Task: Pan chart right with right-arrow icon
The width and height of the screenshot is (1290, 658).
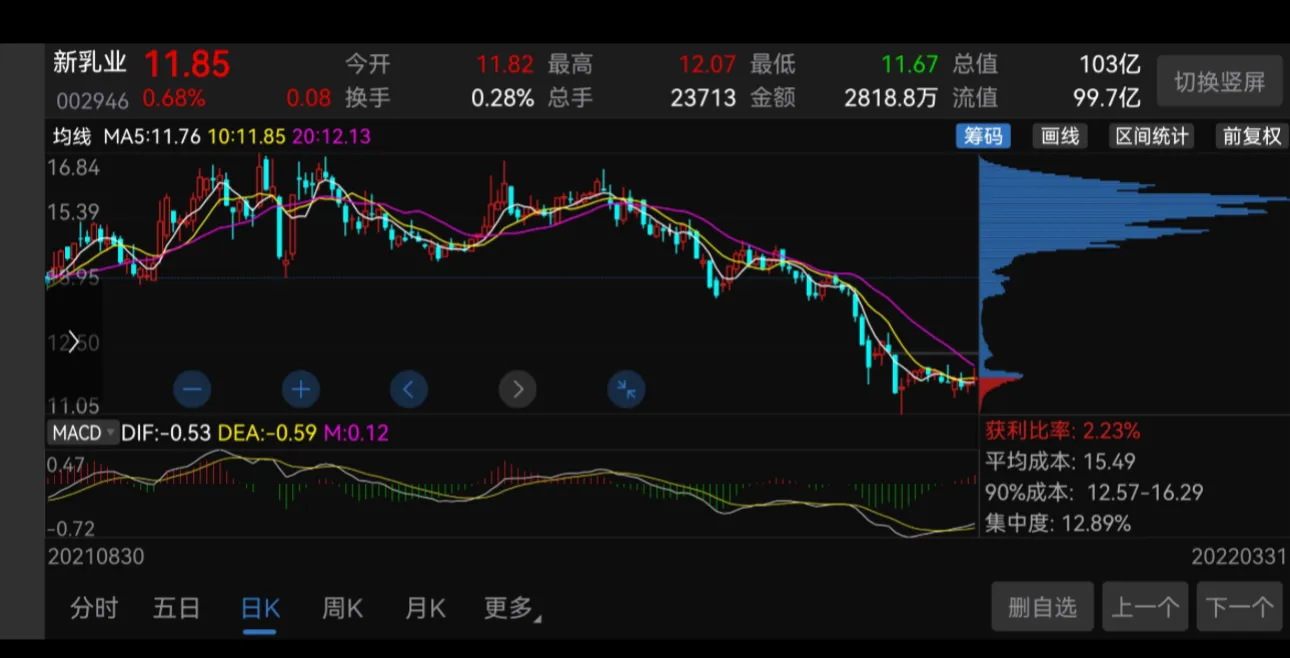Action: 517,389
